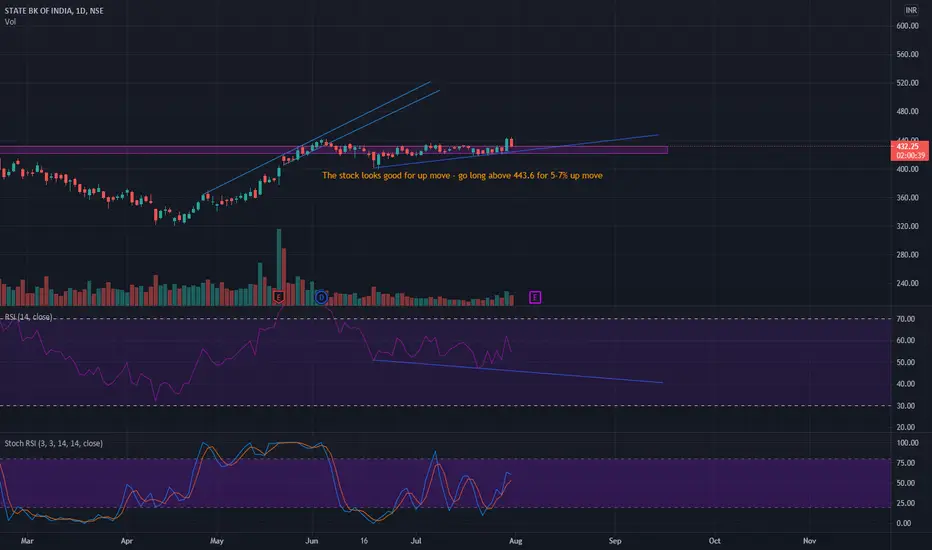Click the Stoch RSI (3, 3, 14, 14, close) label

53,444
